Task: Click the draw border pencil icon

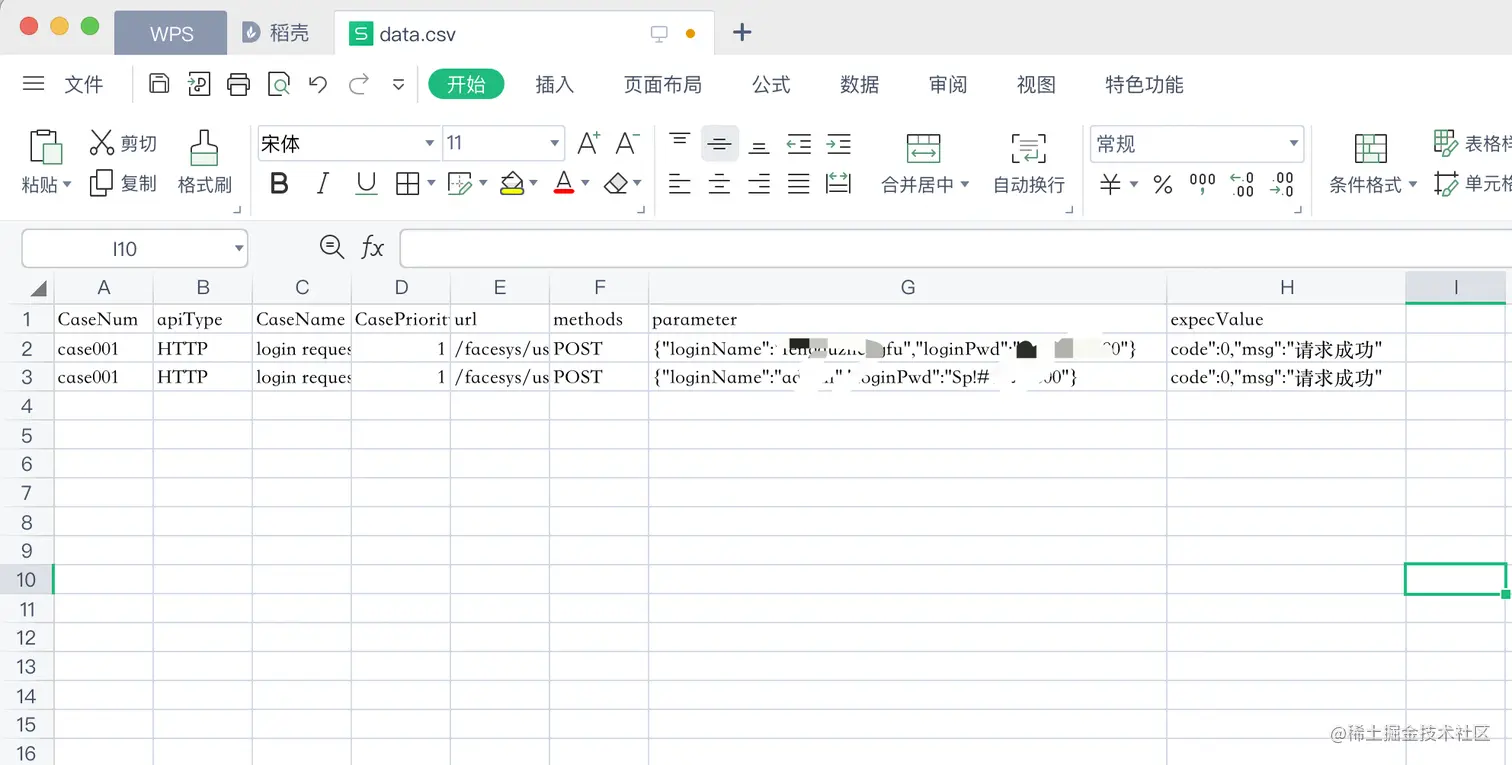Action: [459, 183]
